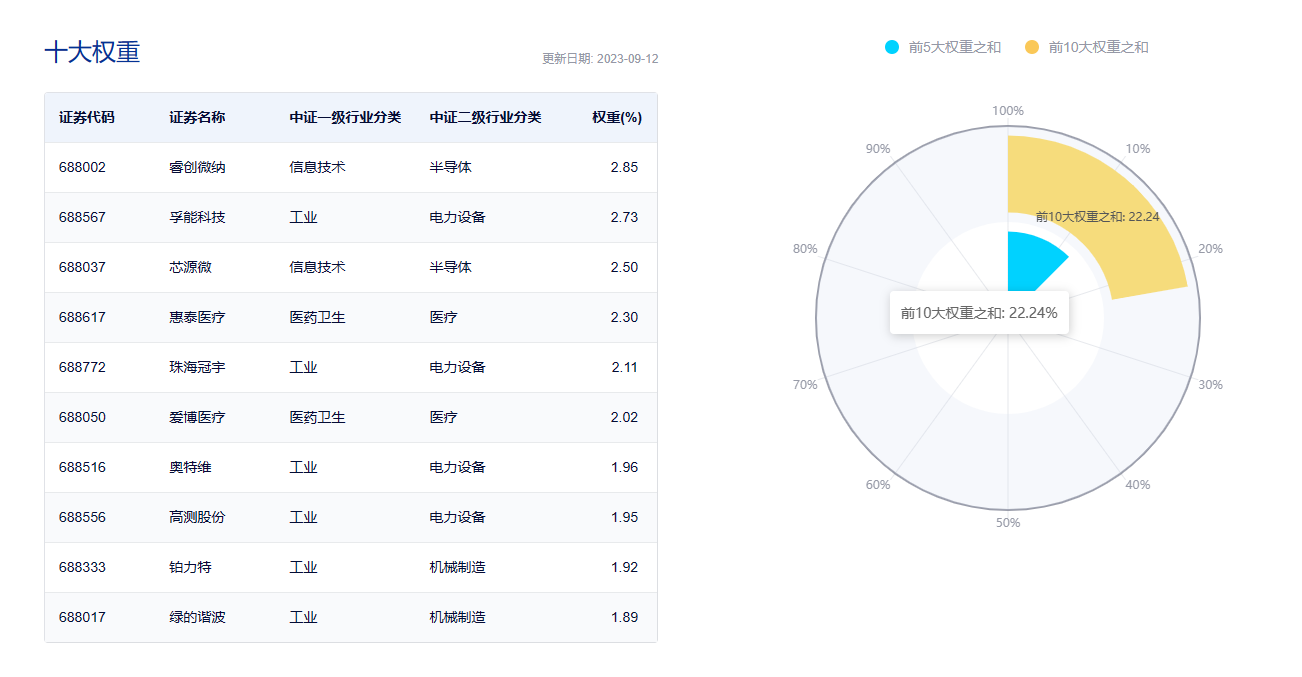
Task: Toggle the 前5大权重之和 legend item
Action: pos(943,47)
